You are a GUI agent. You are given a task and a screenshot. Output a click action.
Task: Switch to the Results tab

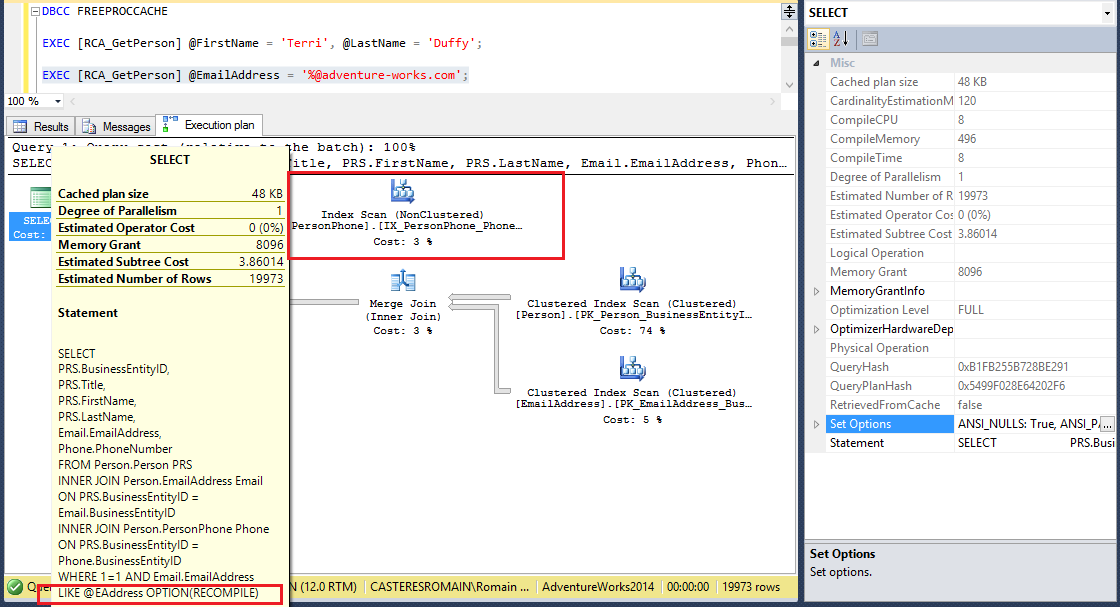point(41,126)
